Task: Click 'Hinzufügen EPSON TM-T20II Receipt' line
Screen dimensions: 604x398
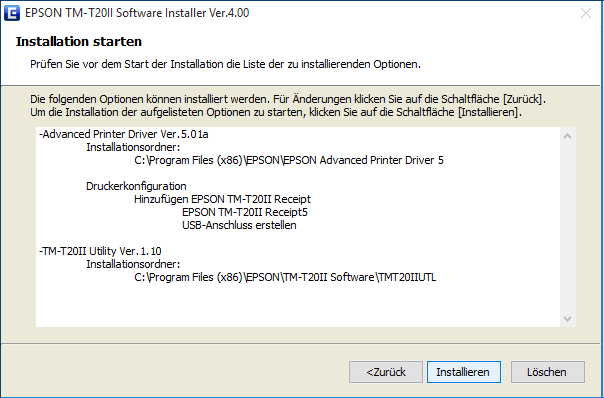Action: pos(222,199)
